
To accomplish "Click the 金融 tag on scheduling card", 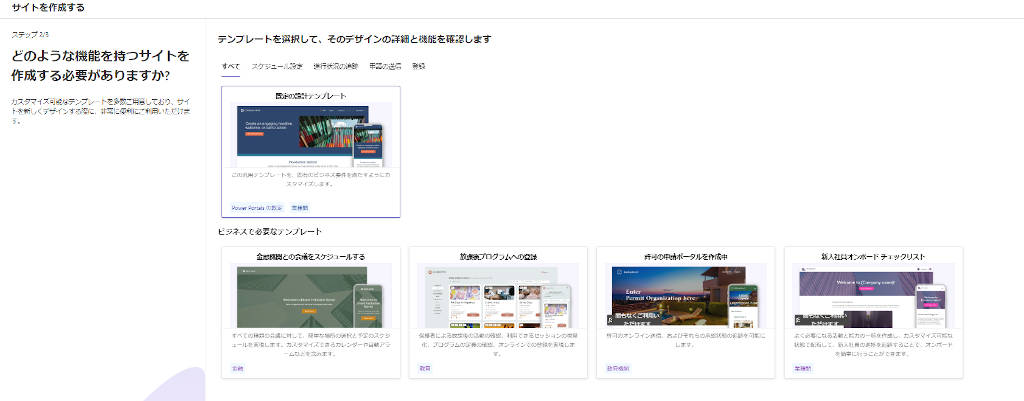I will pos(237,368).
